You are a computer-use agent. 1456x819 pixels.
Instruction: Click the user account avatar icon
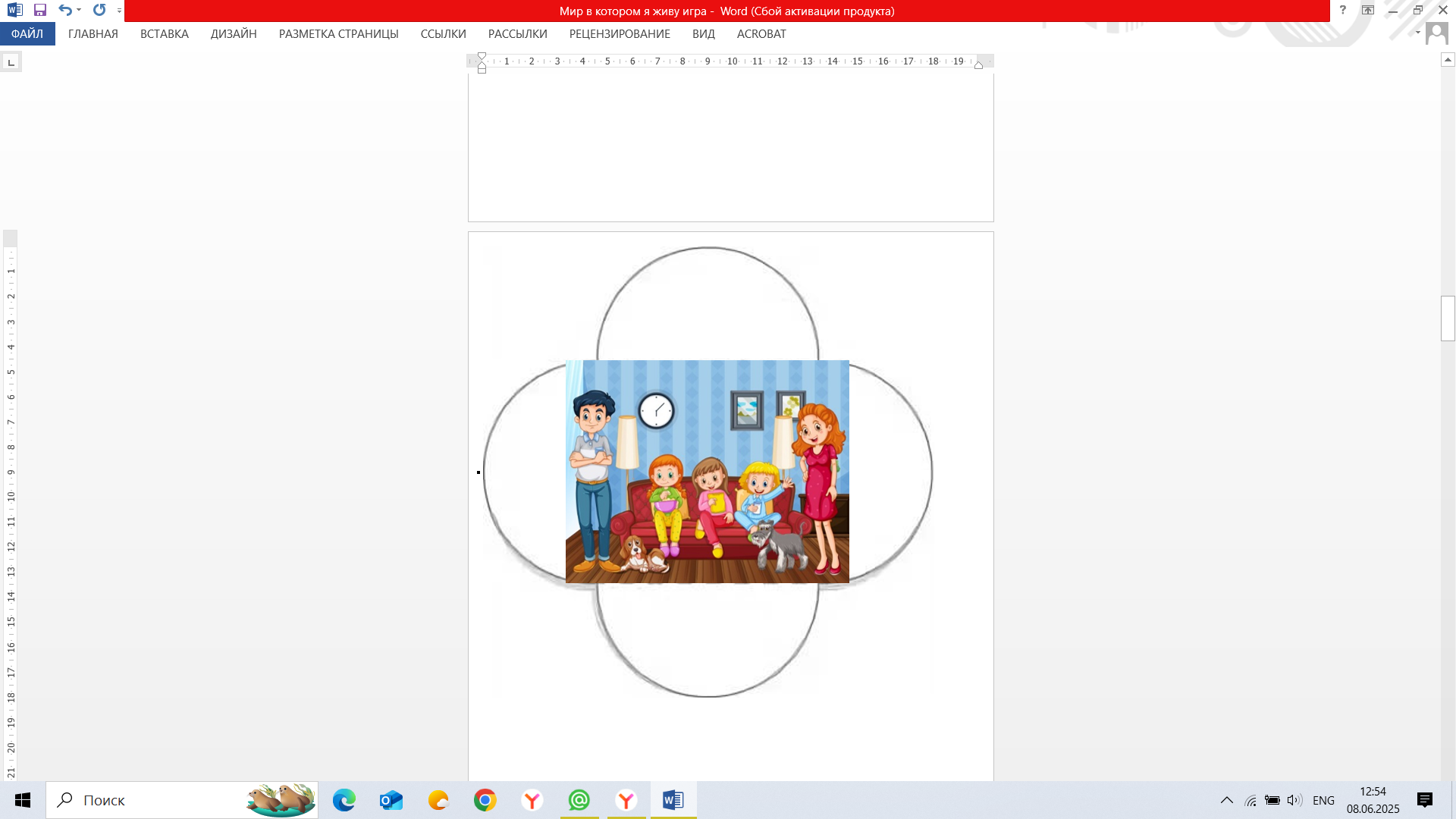[1436, 33]
